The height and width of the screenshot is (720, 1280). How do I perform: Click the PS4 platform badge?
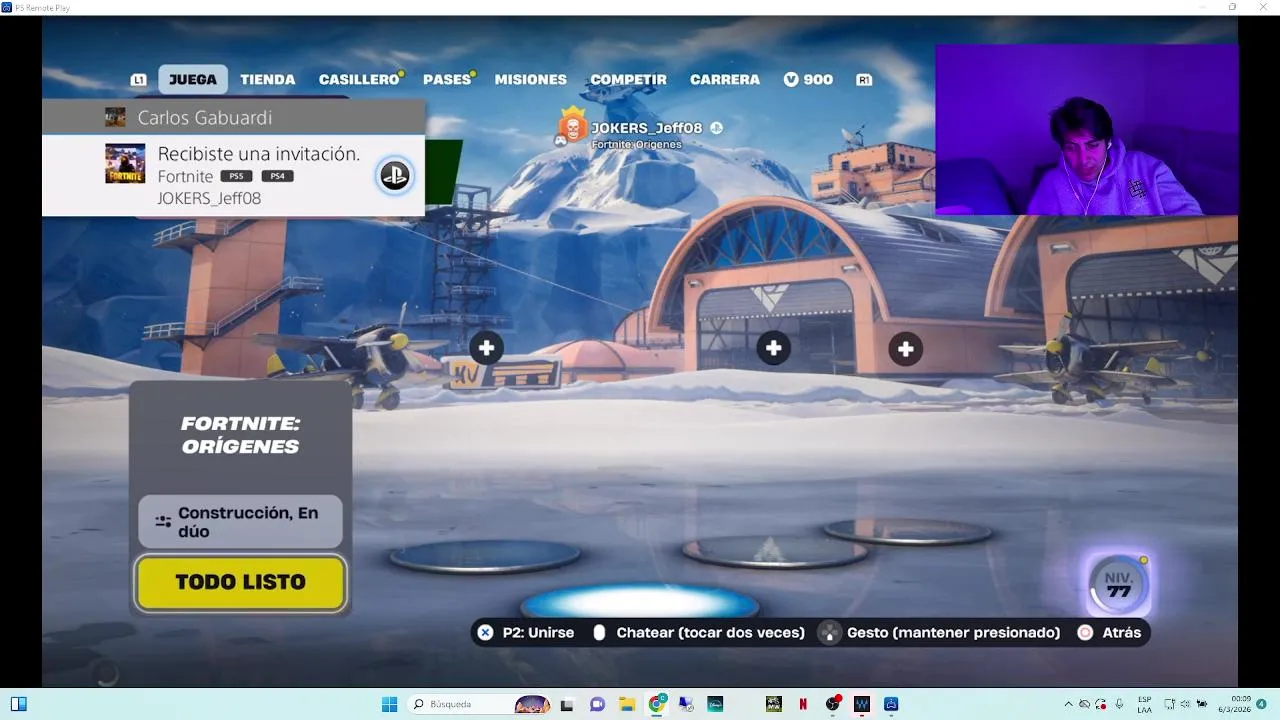(x=277, y=176)
